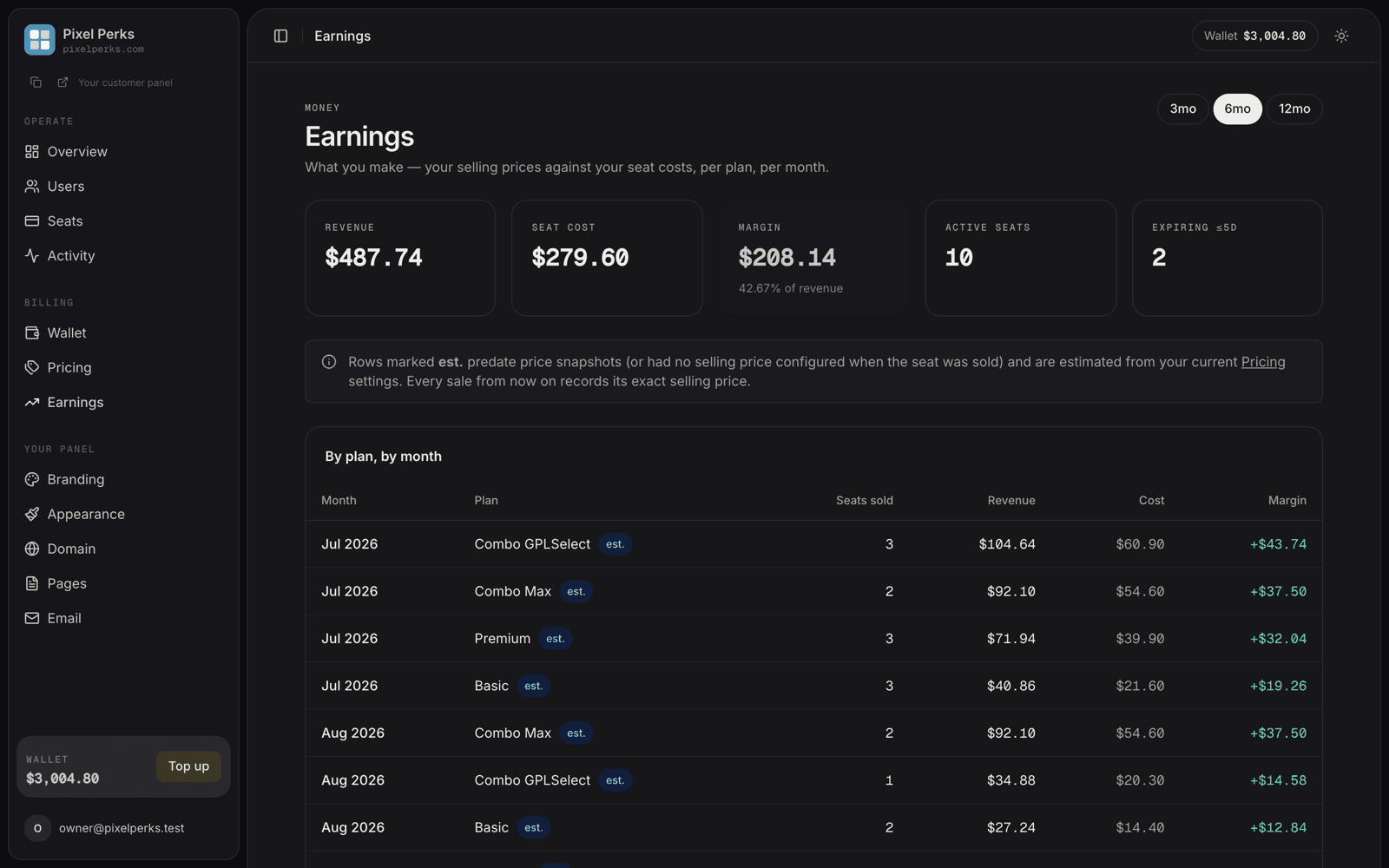This screenshot has height=868, width=1389.
Task: Click Aug 2026 Combo Max plan name
Action: pyautogui.click(x=512, y=733)
